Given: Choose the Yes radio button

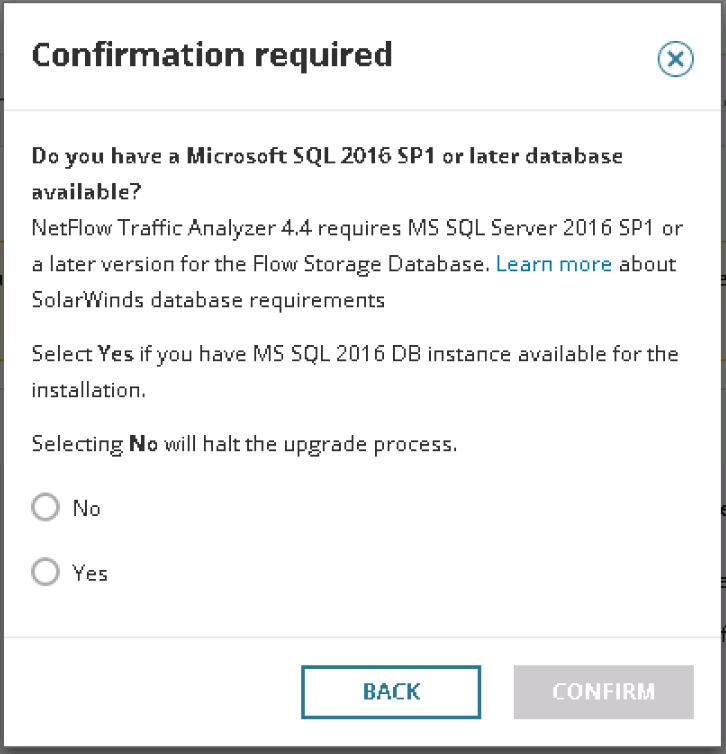Looking at the screenshot, I should click(46, 573).
